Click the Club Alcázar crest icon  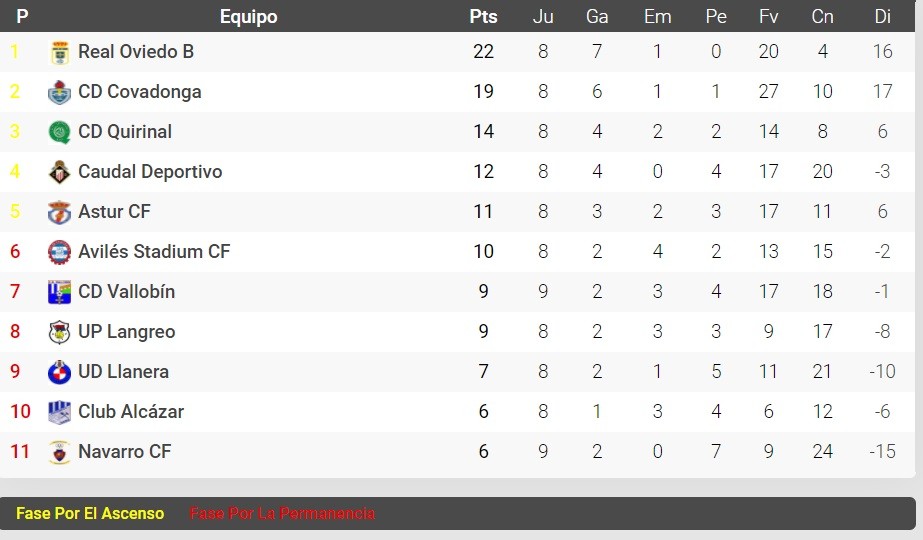(59, 413)
